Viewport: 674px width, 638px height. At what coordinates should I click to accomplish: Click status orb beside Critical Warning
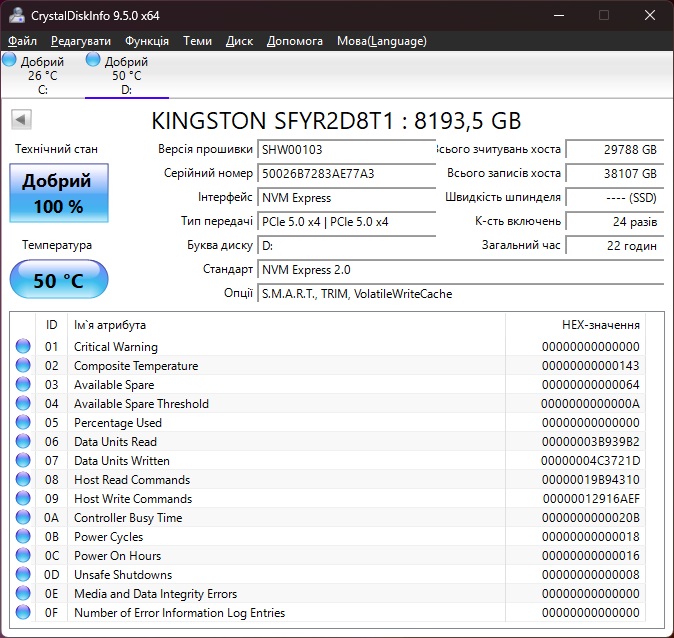point(23,347)
